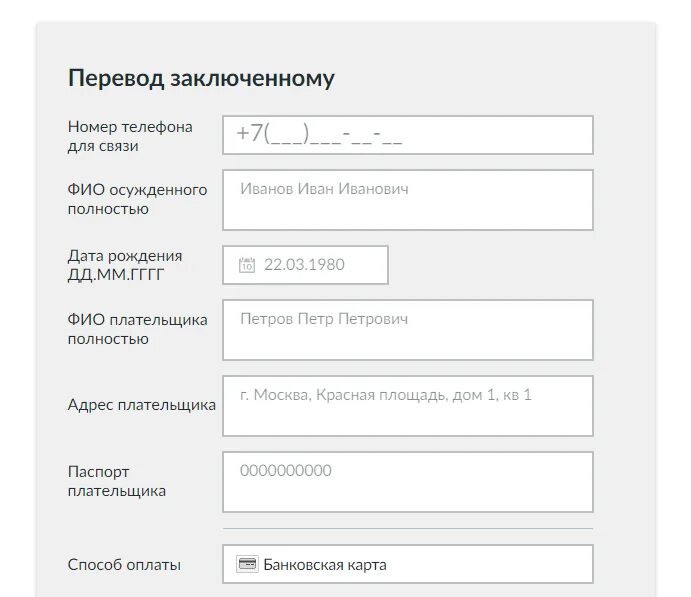Click the date of birth field 22.03.1980

pos(305,265)
